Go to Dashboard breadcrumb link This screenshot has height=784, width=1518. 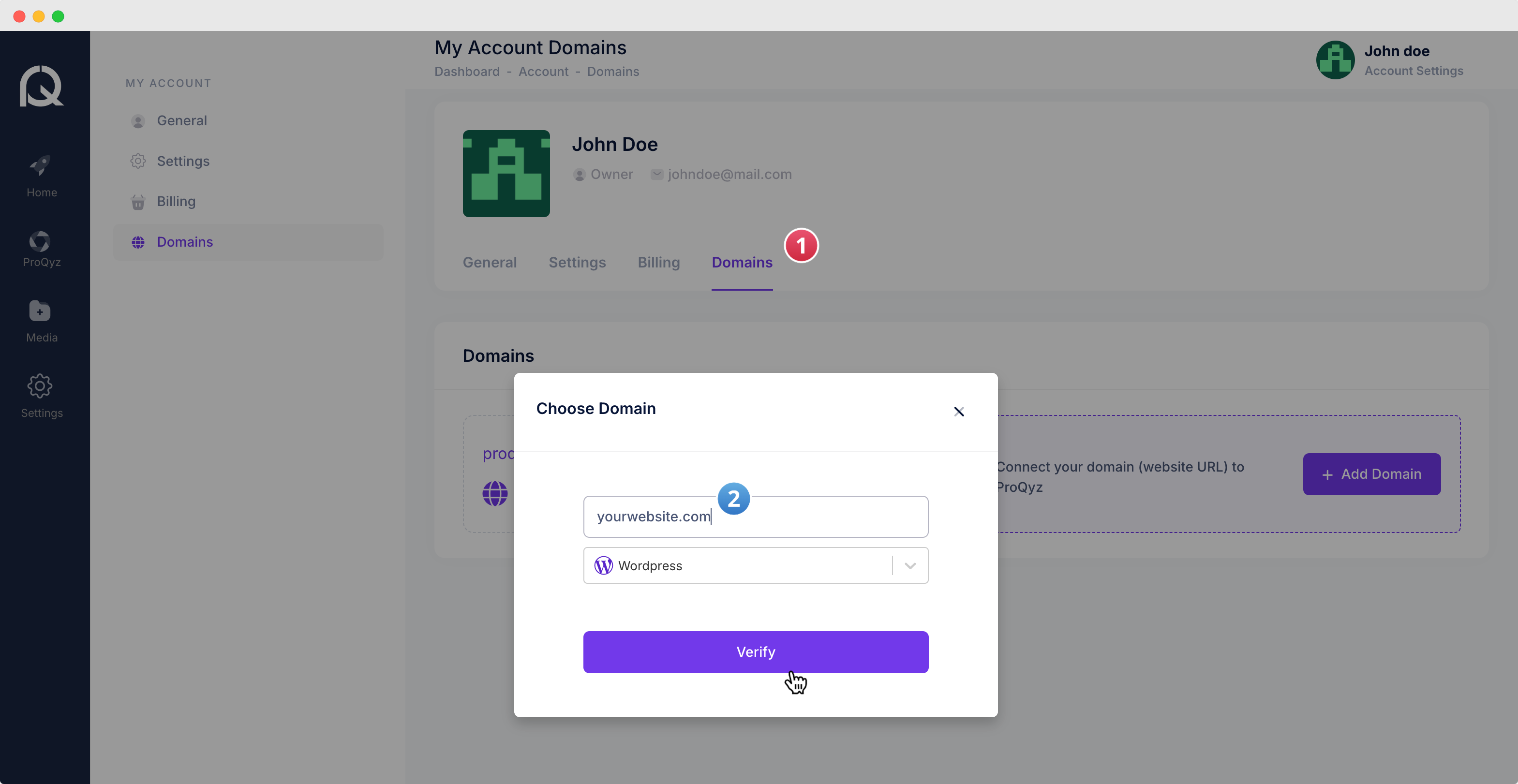pos(466,71)
